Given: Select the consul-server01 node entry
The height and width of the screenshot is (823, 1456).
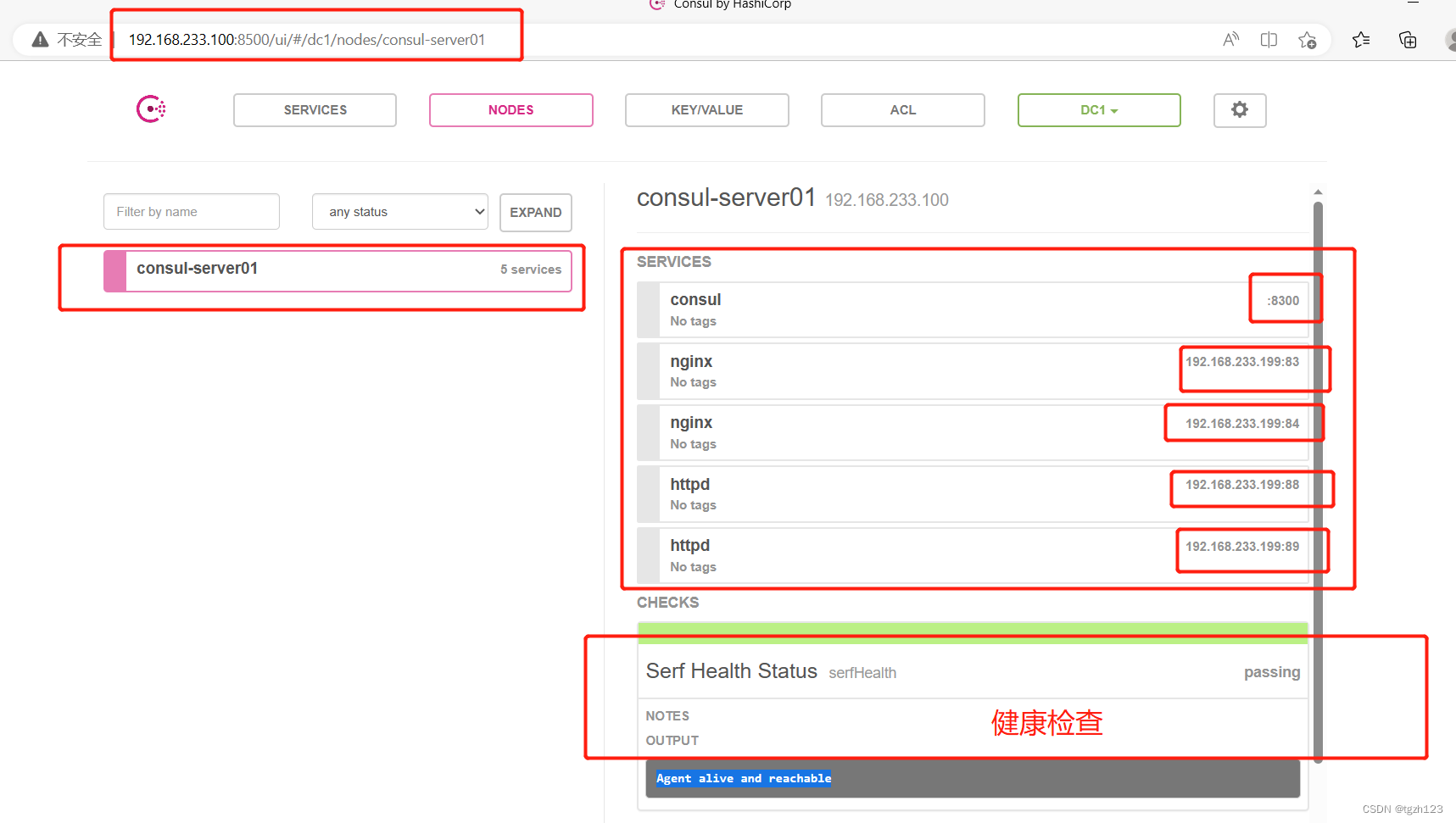Looking at the screenshot, I should click(x=338, y=269).
